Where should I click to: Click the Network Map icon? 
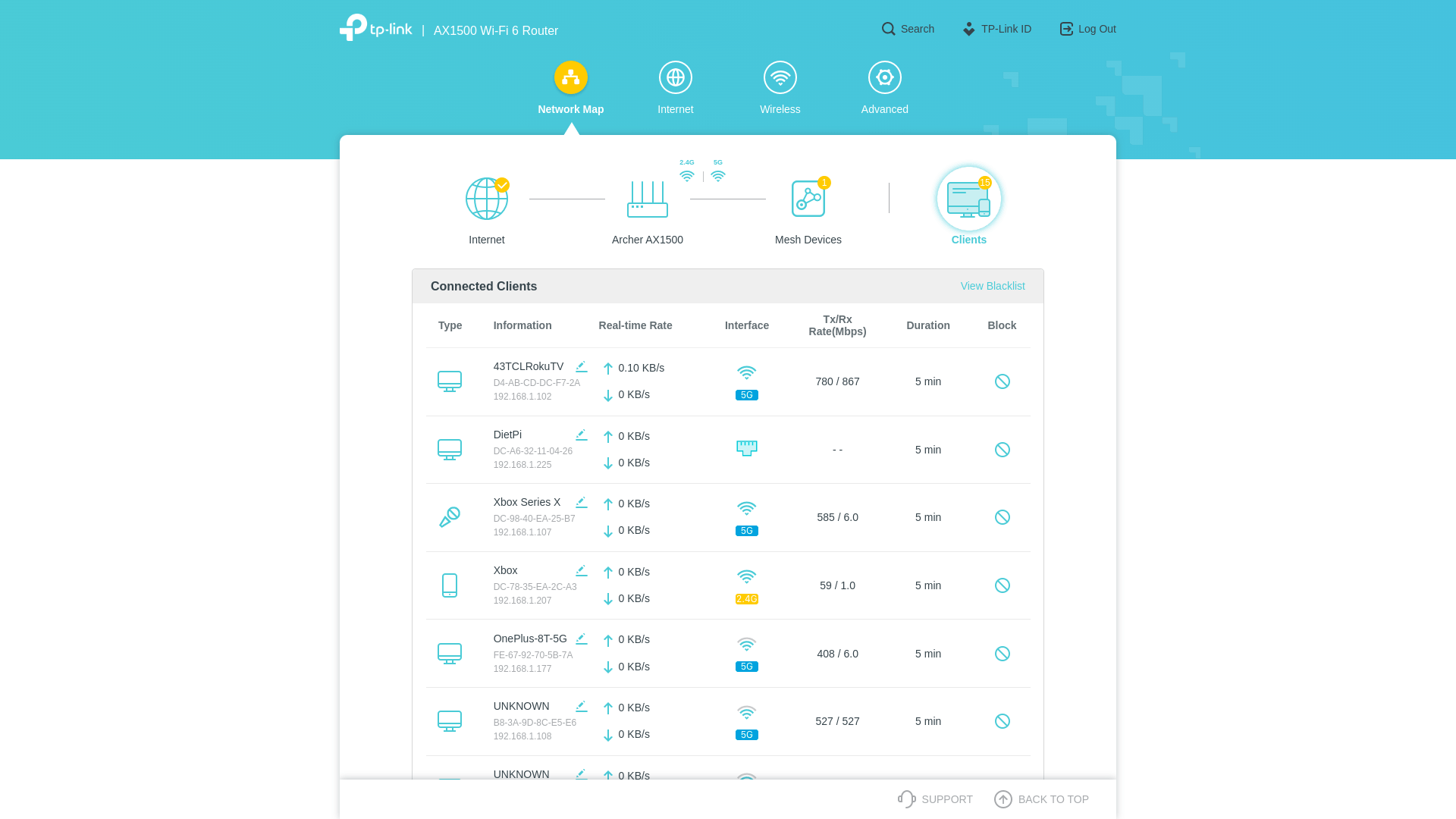click(x=571, y=77)
